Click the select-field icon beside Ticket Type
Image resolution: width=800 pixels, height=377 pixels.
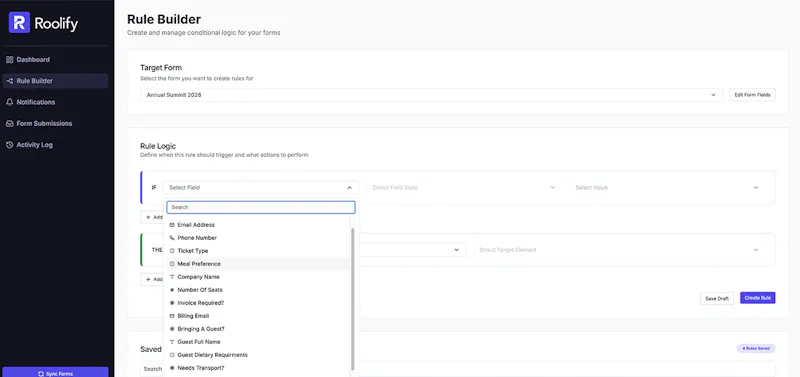coord(172,251)
